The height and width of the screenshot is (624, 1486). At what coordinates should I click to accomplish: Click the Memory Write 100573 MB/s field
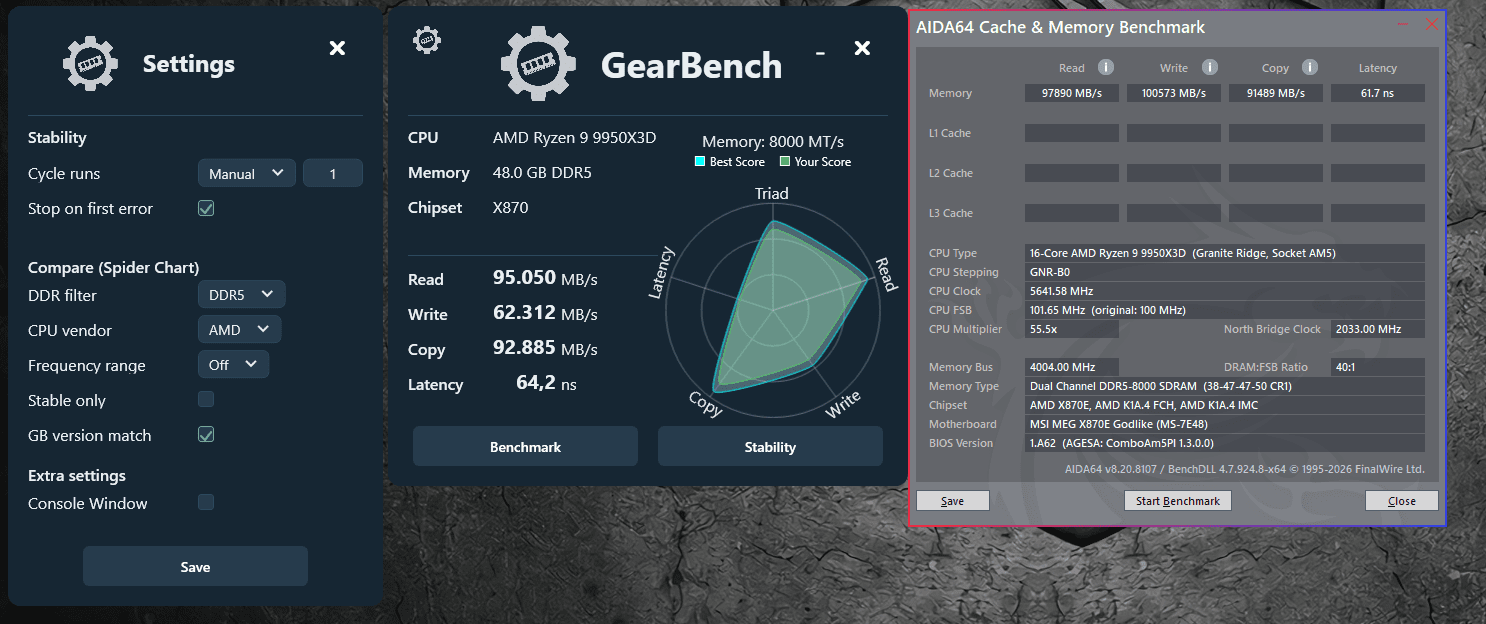click(1174, 93)
